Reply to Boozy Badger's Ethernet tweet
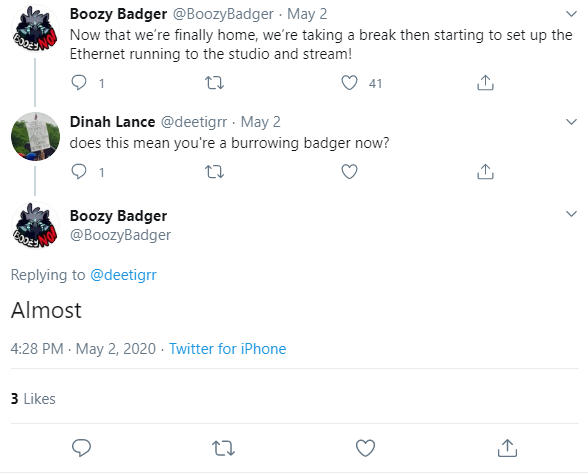Screen dimensions: 588x473 pos(79,83)
